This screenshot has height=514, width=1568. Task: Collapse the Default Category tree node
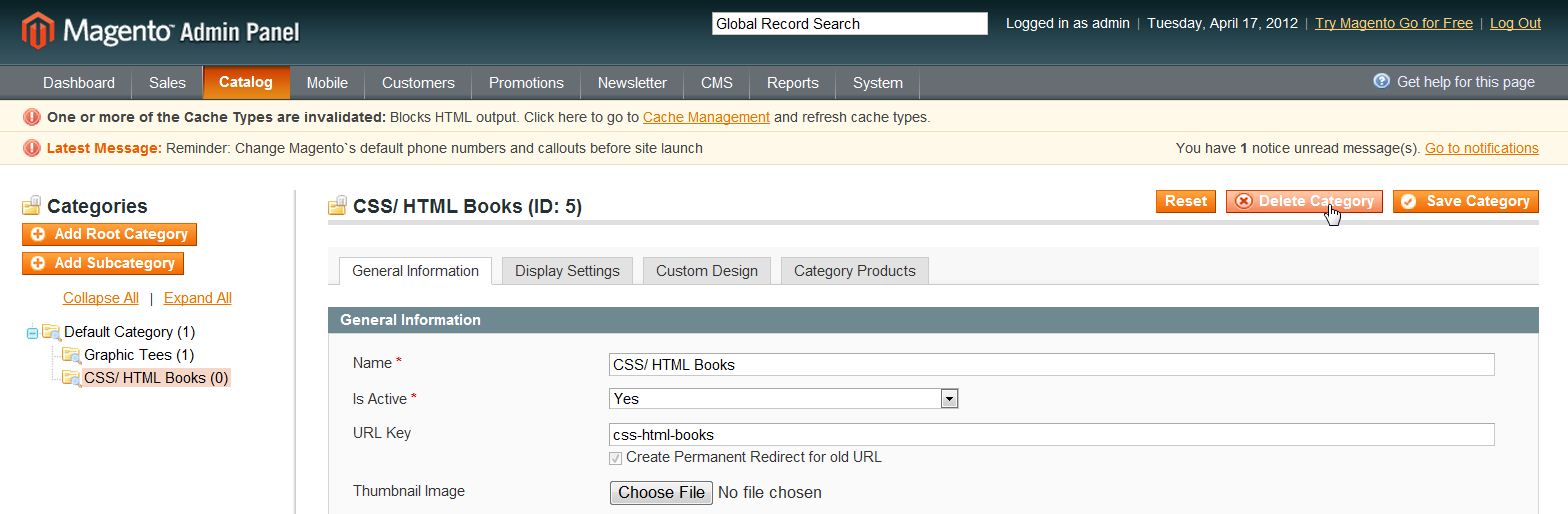32,332
